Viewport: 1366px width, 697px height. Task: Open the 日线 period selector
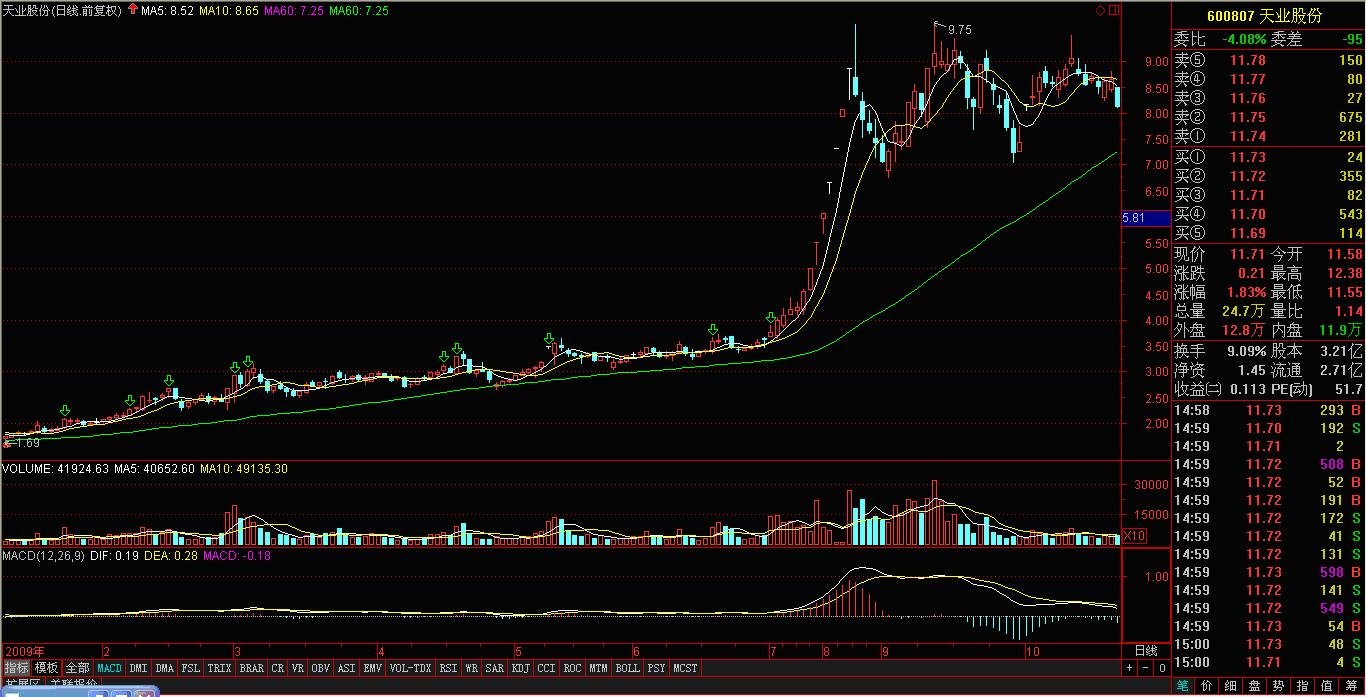pyautogui.click(x=1145, y=650)
